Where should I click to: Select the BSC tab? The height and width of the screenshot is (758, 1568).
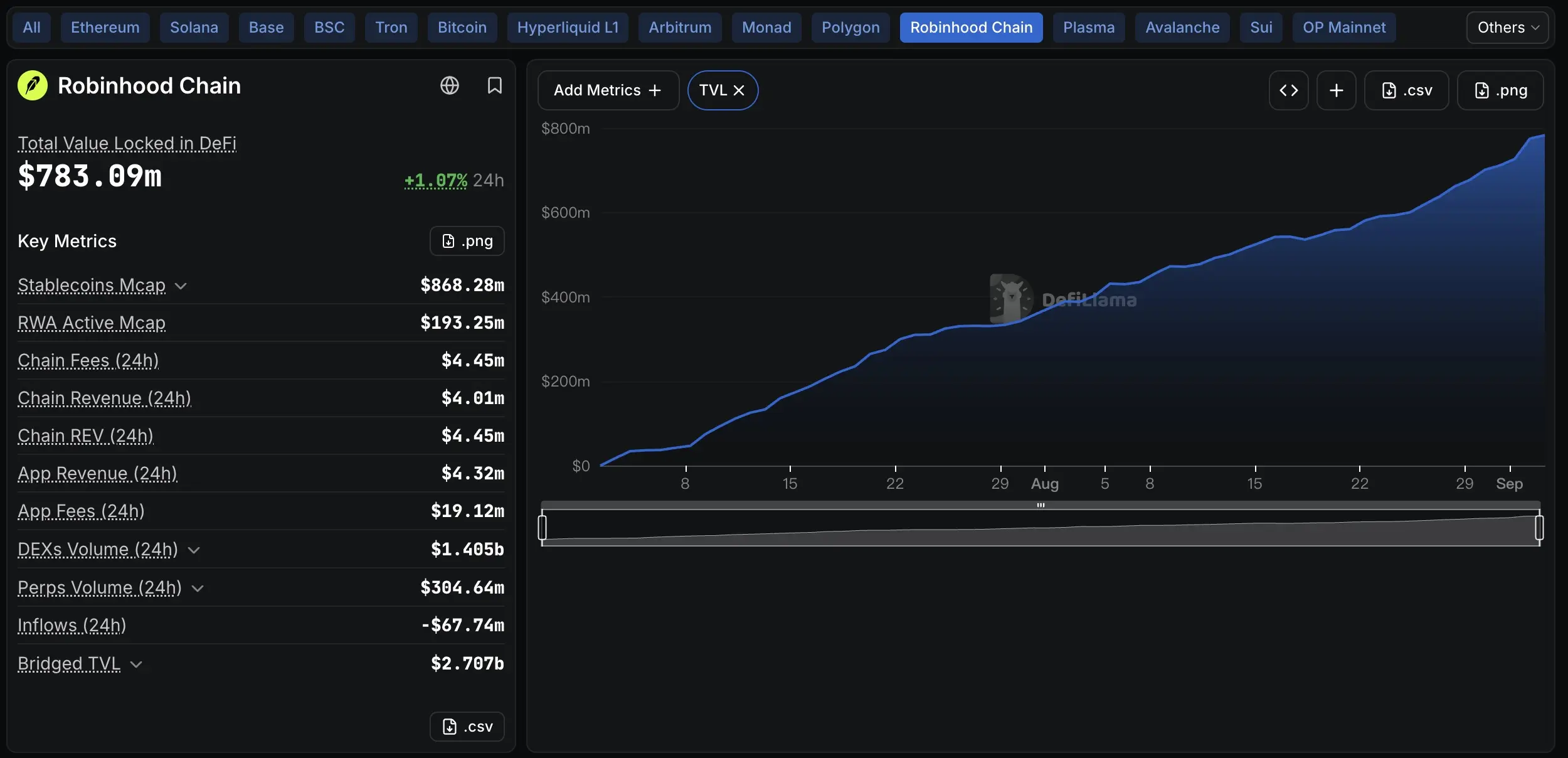[x=330, y=28]
